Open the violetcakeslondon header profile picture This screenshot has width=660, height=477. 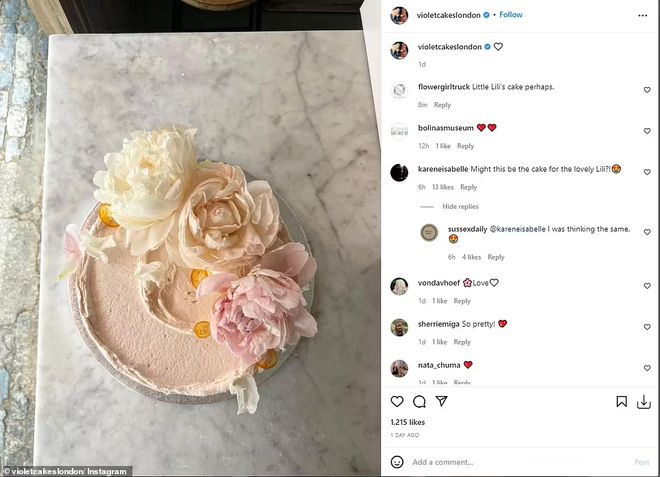coord(399,16)
